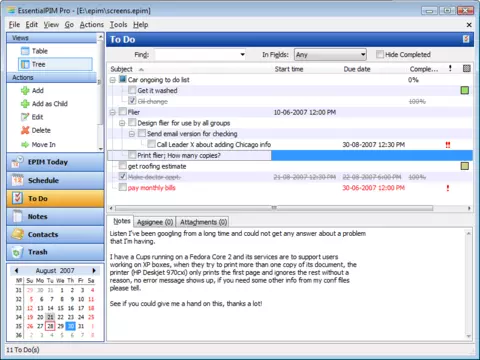The image size is (480, 360).
Task: Click the Move In arrow icon
Action: tap(25, 145)
